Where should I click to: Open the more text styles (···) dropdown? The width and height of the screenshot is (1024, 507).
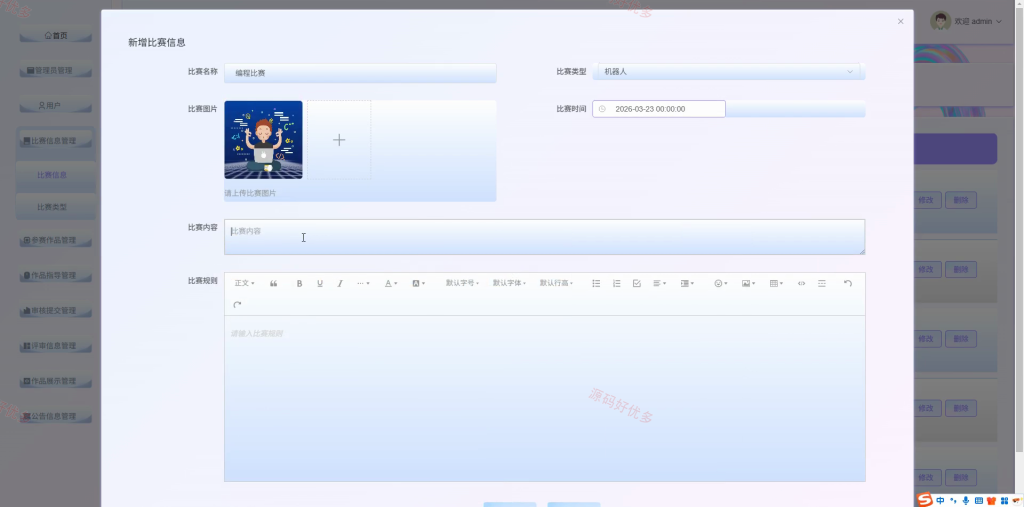tap(363, 284)
